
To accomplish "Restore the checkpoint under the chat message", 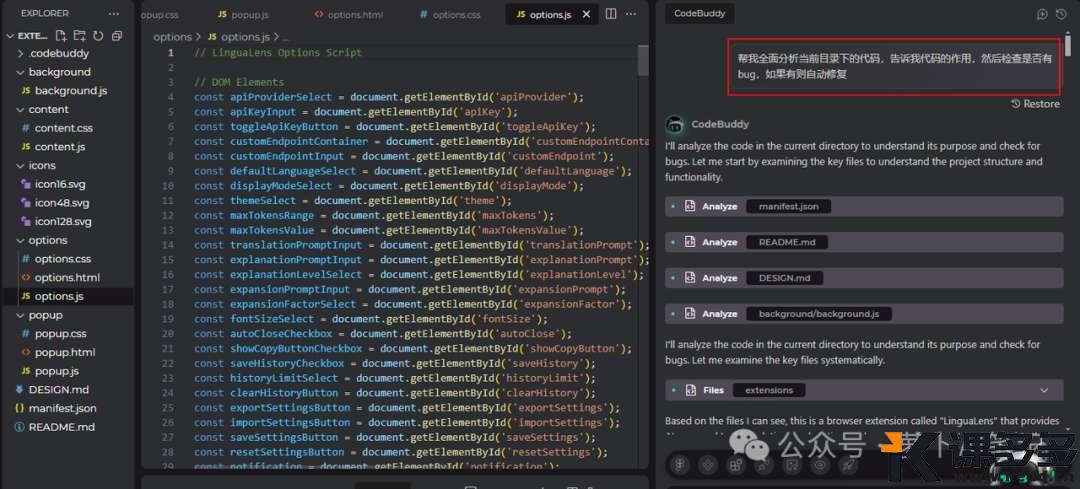I will 1035,104.
